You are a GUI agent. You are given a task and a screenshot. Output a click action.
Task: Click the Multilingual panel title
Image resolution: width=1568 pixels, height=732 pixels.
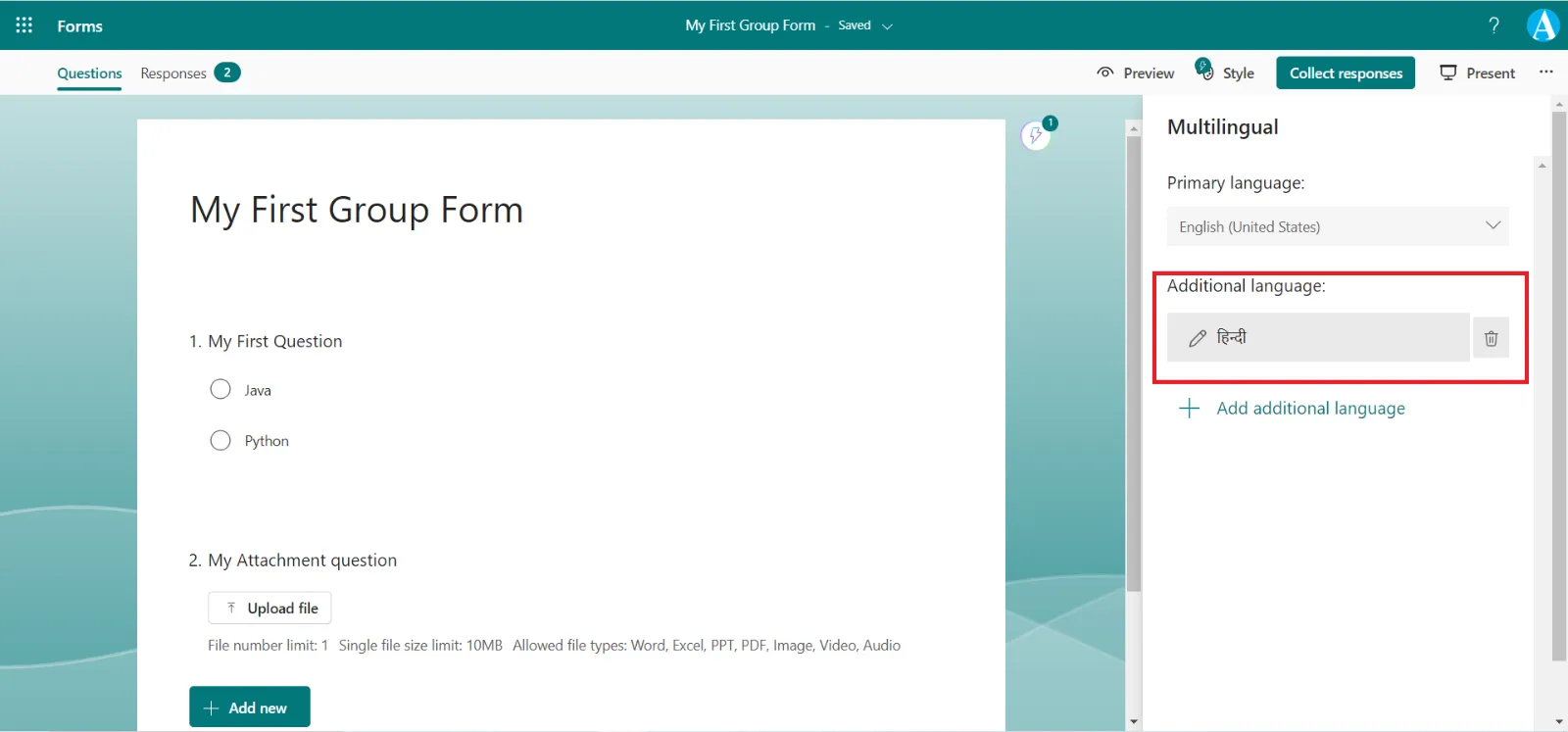[1222, 127]
